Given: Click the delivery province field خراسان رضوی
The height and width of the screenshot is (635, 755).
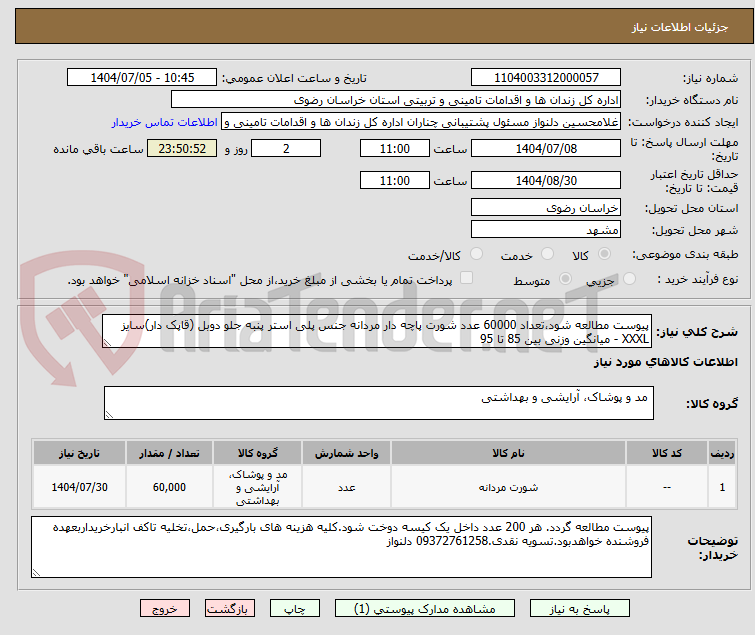Looking at the screenshot, I should pyautogui.click(x=546, y=207).
